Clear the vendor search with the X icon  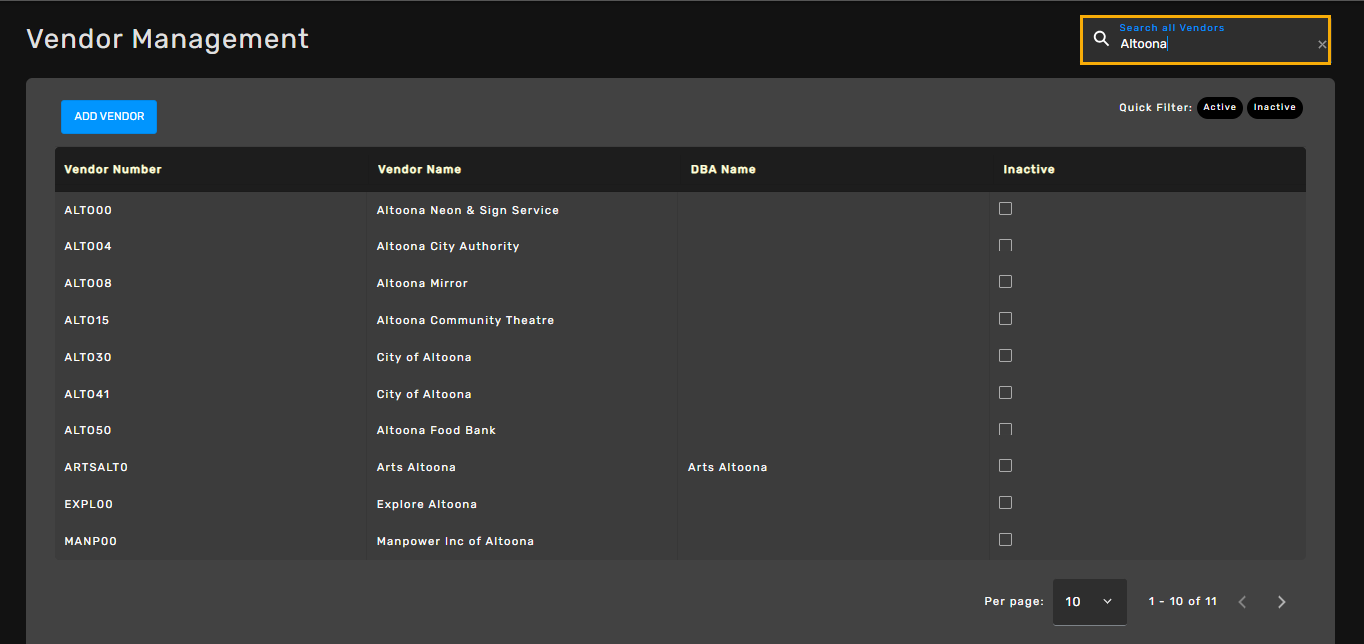(x=1322, y=45)
